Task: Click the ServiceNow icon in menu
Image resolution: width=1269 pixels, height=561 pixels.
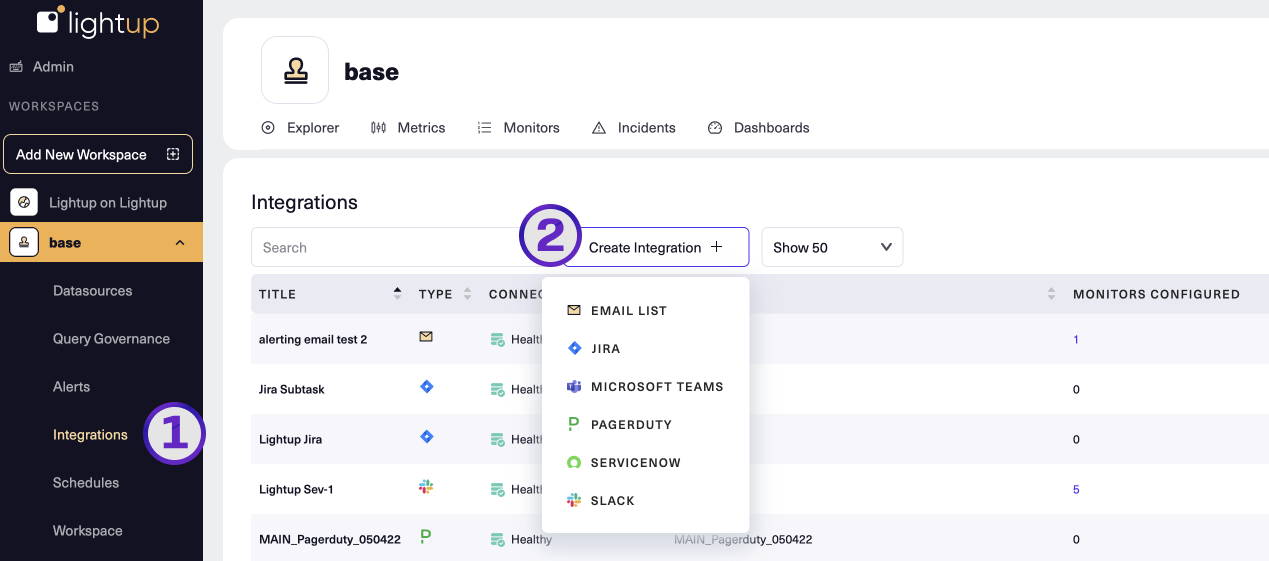Action: pyautogui.click(x=574, y=462)
